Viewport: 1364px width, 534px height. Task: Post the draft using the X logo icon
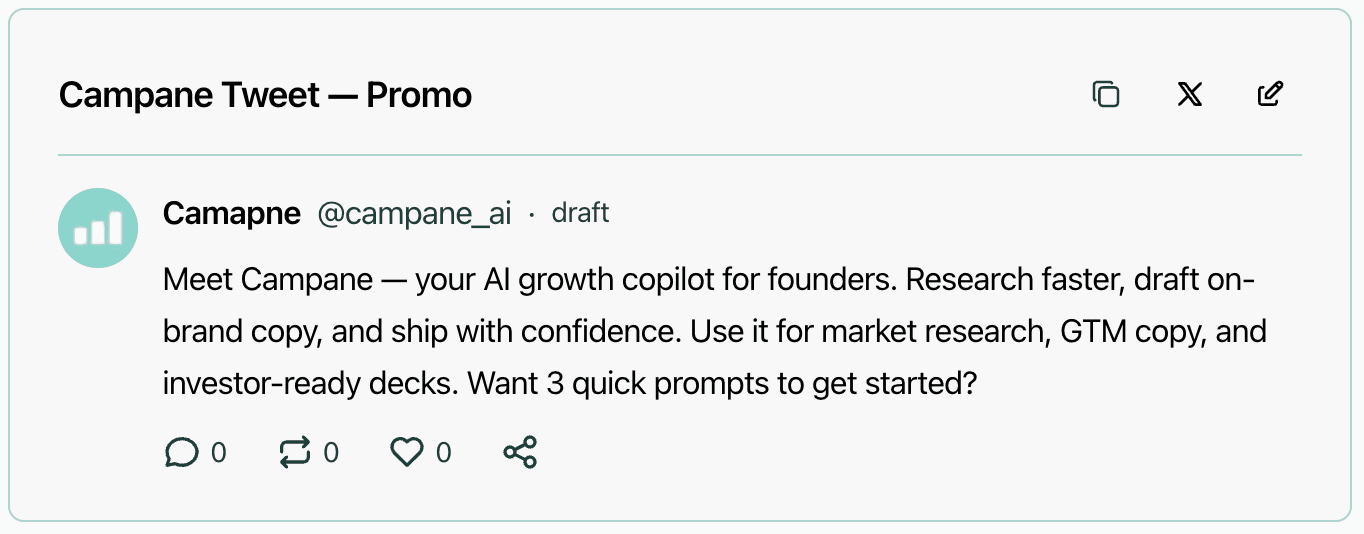[1189, 95]
